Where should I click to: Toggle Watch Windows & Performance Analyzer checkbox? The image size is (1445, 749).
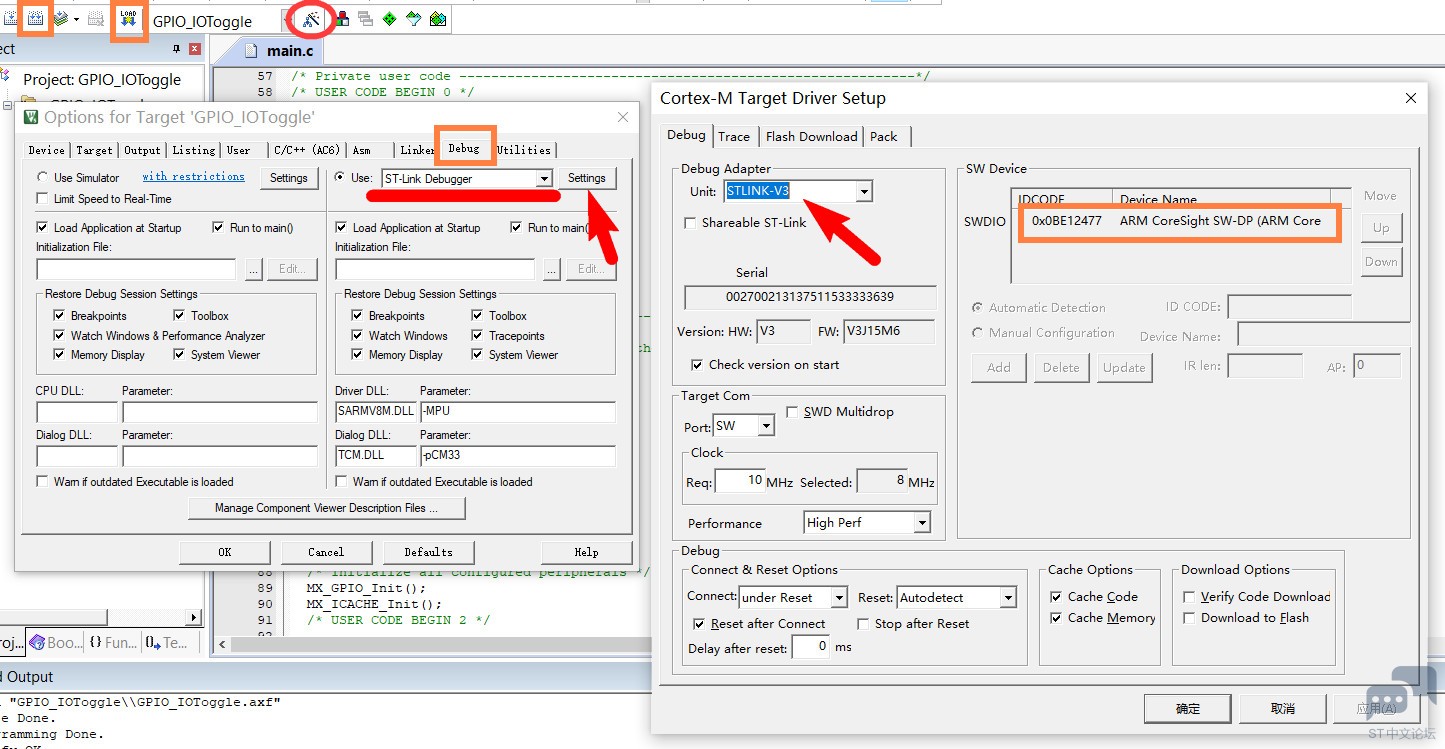(59, 336)
